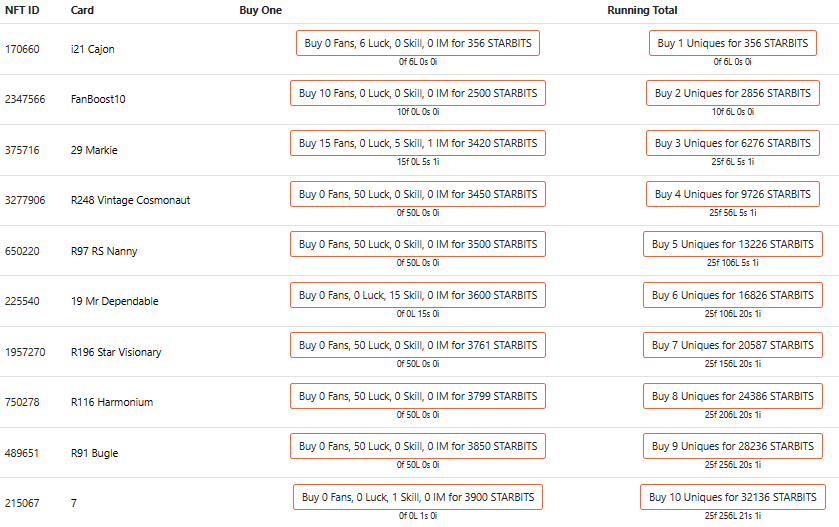839x527 pixels.
Task: Buy FanBoost10 card for 2500 STARBITS
Action: coord(418,93)
